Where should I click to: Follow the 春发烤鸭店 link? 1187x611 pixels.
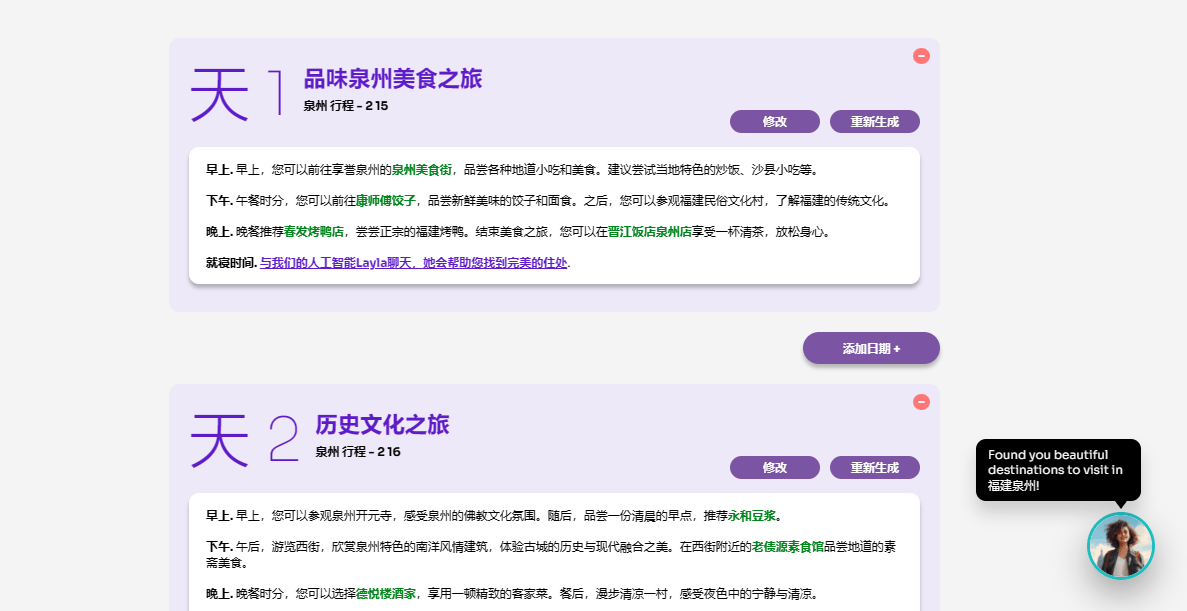click(x=314, y=232)
